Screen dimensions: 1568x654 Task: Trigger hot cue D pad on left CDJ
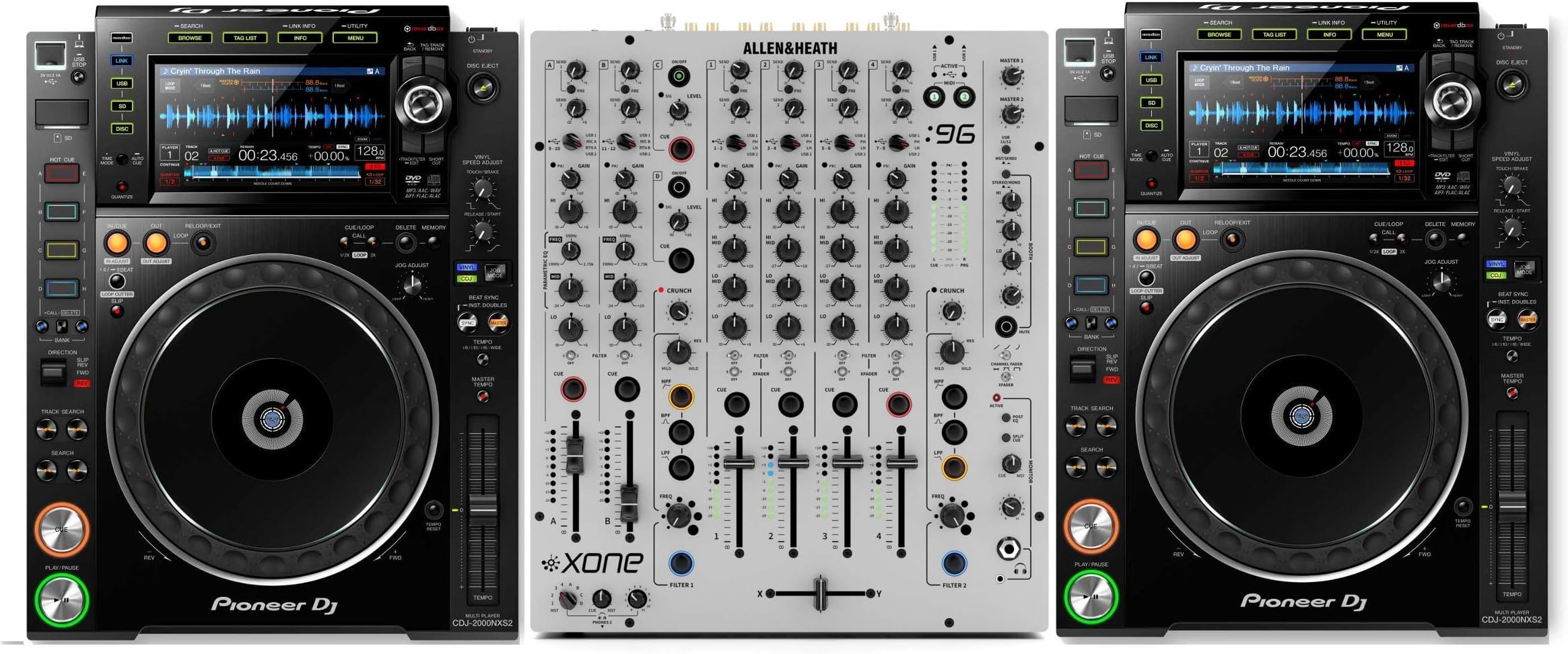tap(61, 289)
